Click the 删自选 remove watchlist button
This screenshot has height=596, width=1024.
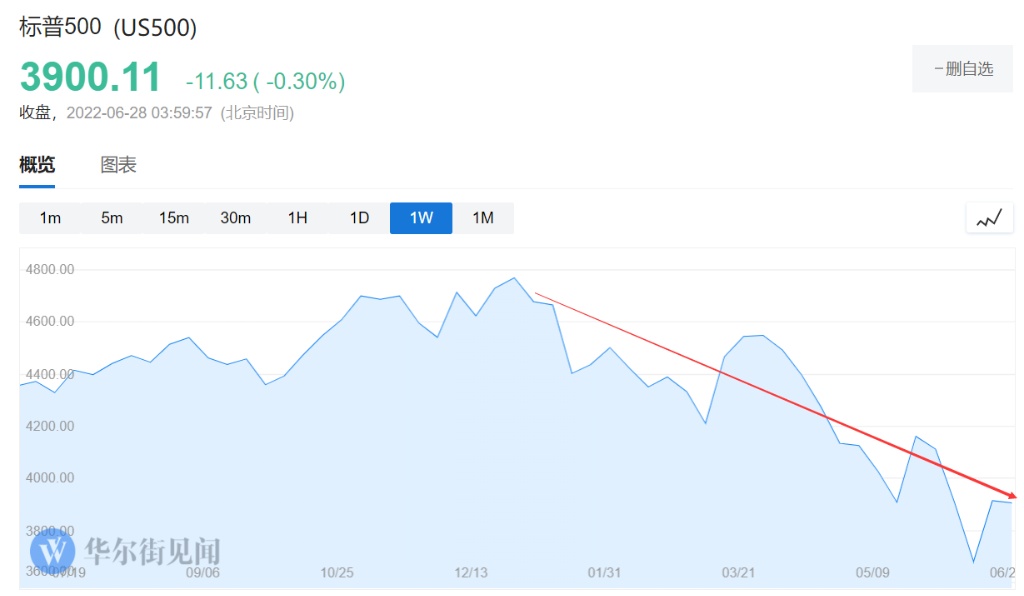(x=962, y=69)
